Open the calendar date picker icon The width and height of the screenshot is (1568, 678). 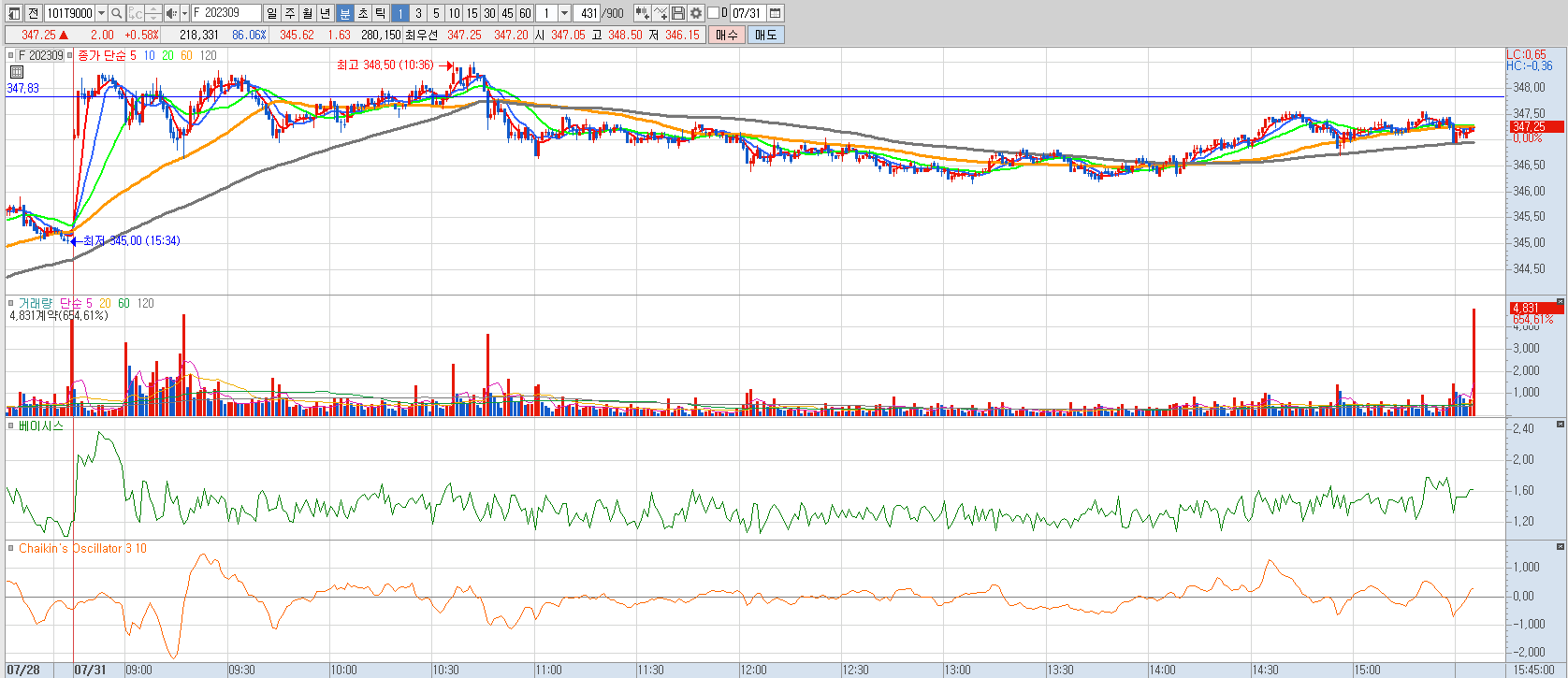776,13
